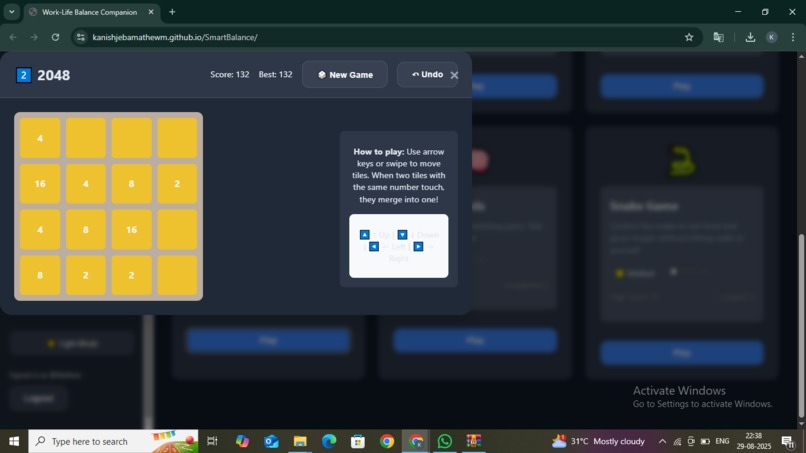The image size is (806, 453).
Task: Click the address bar URL
Action: click(x=175, y=37)
